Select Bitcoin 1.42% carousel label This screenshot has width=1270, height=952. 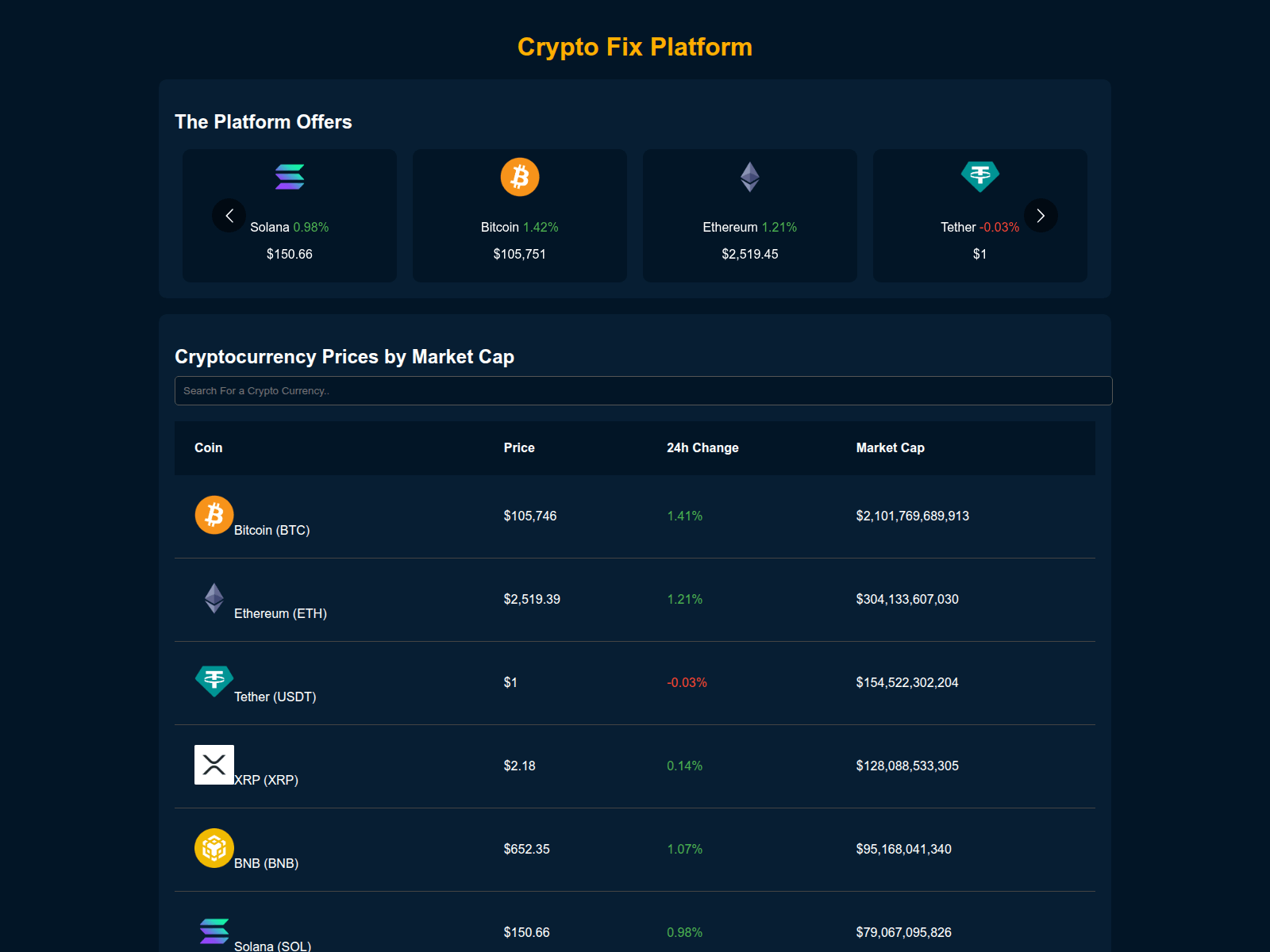tap(520, 228)
